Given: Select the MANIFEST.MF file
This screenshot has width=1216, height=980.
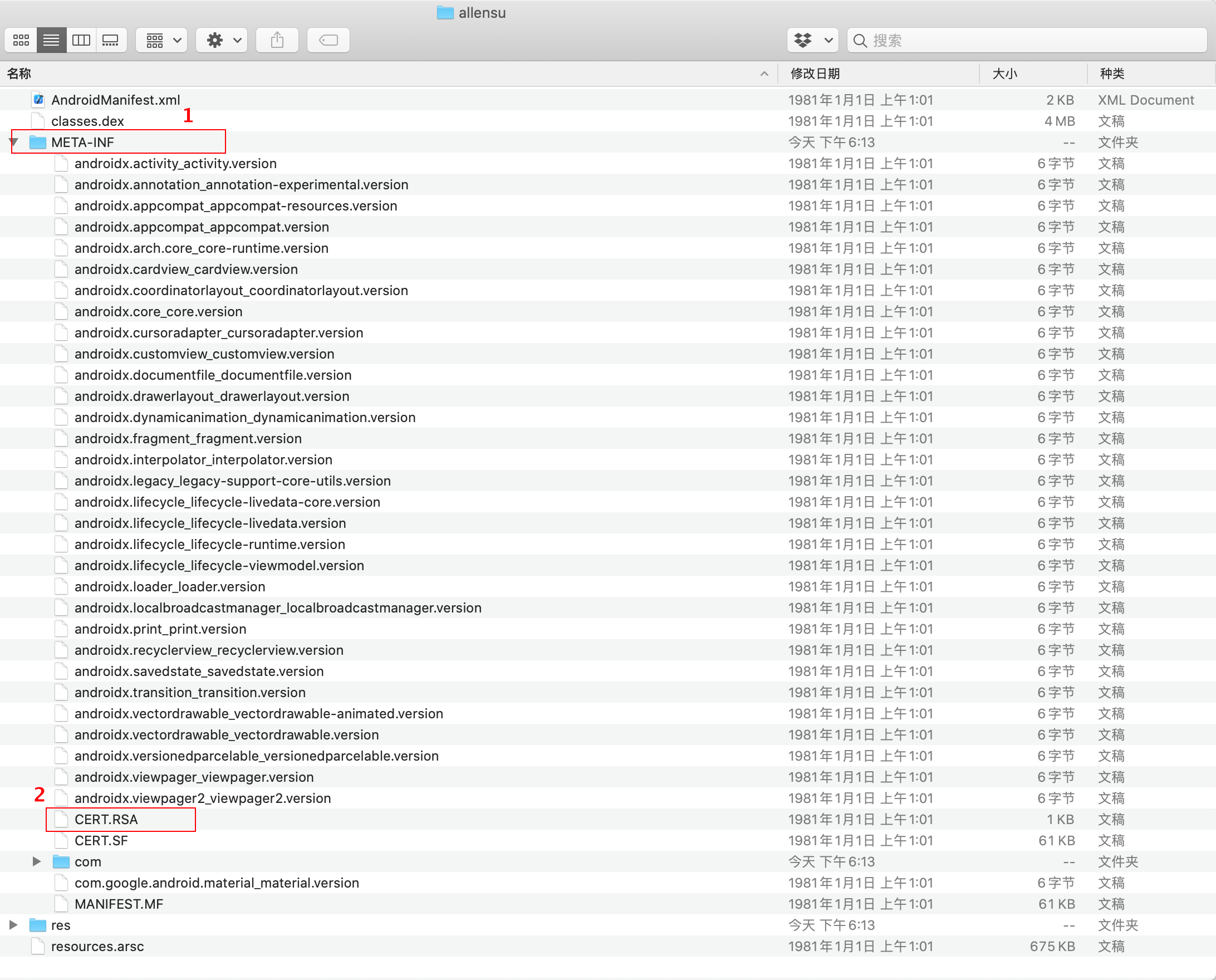Looking at the screenshot, I should 119,904.
